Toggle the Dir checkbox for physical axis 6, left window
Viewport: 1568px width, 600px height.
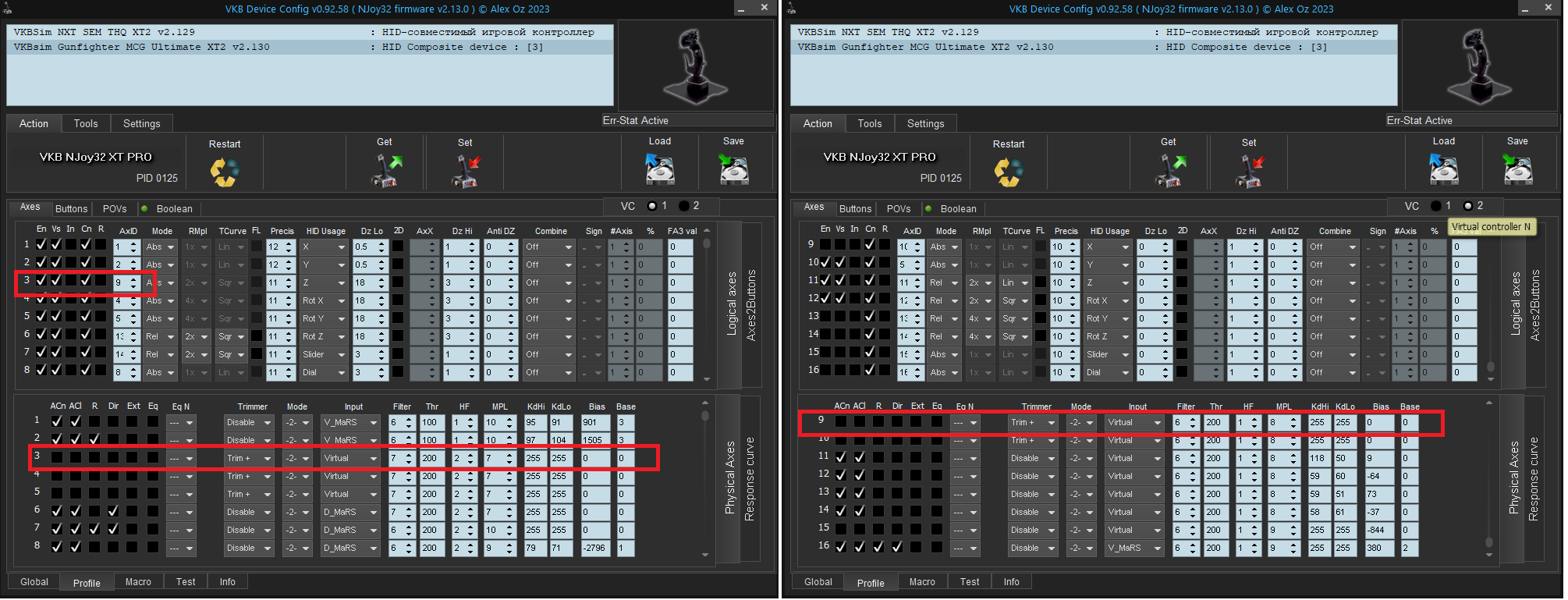[x=113, y=510]
